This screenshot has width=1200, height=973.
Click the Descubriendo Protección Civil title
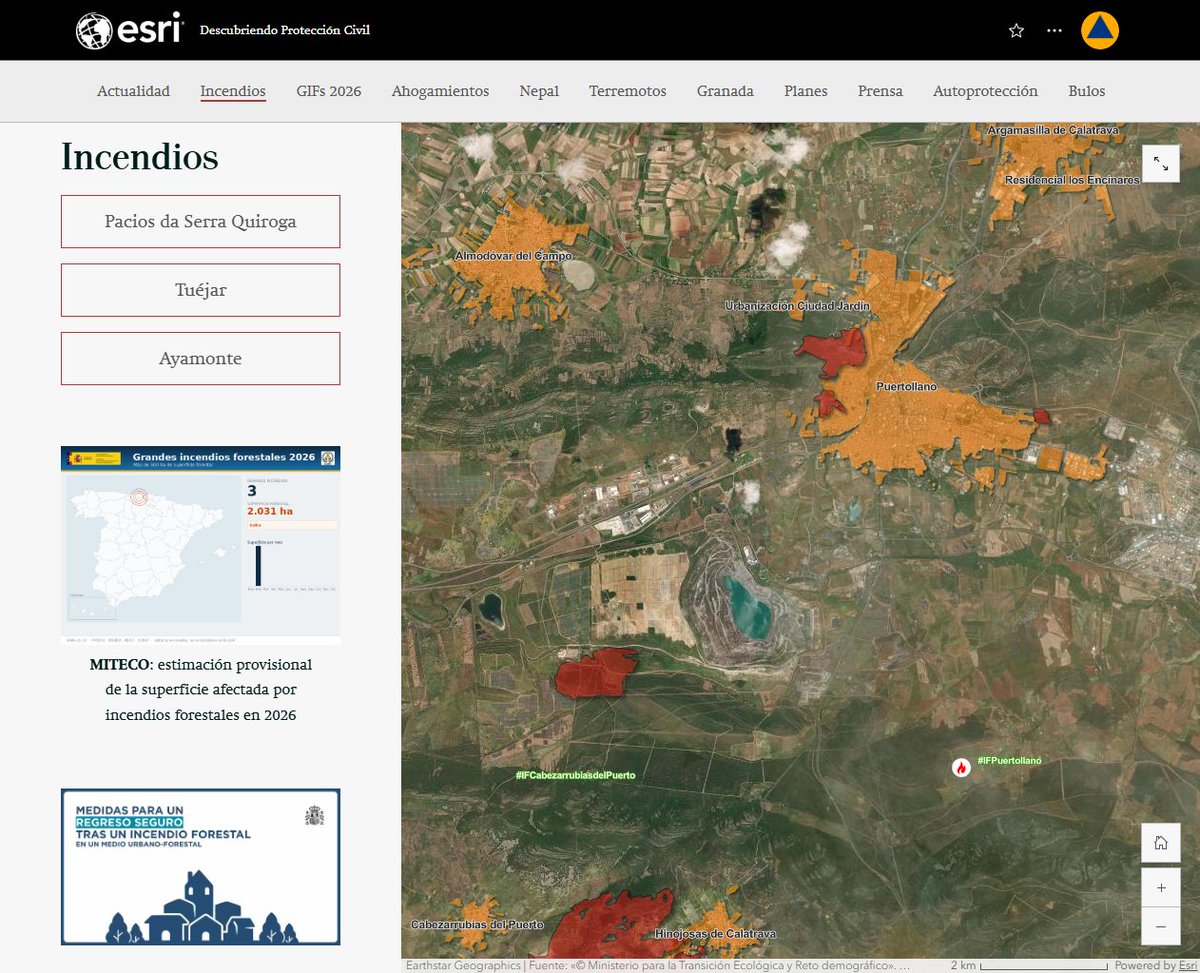click(285, 30)
